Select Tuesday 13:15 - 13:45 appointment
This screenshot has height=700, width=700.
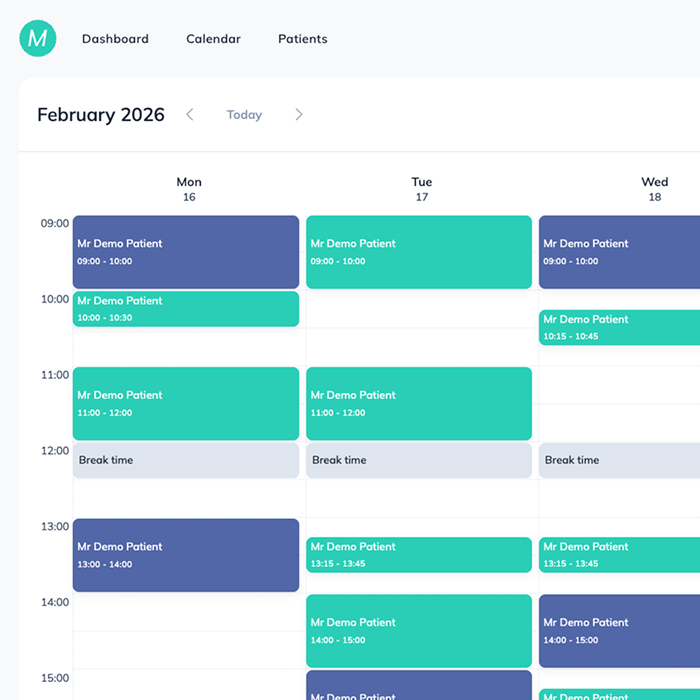point(419,555)
